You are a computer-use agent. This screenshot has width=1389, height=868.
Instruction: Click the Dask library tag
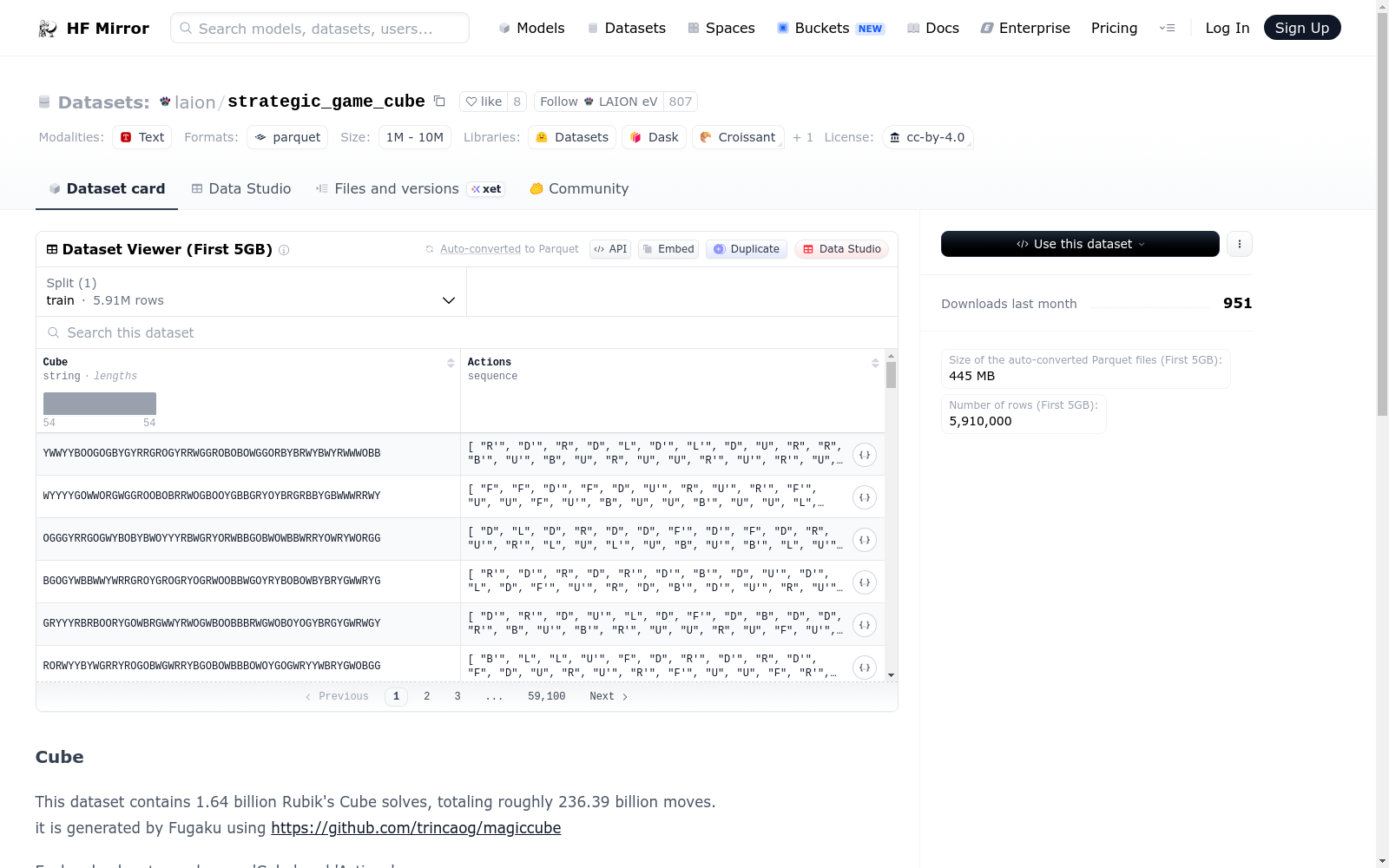655,137
